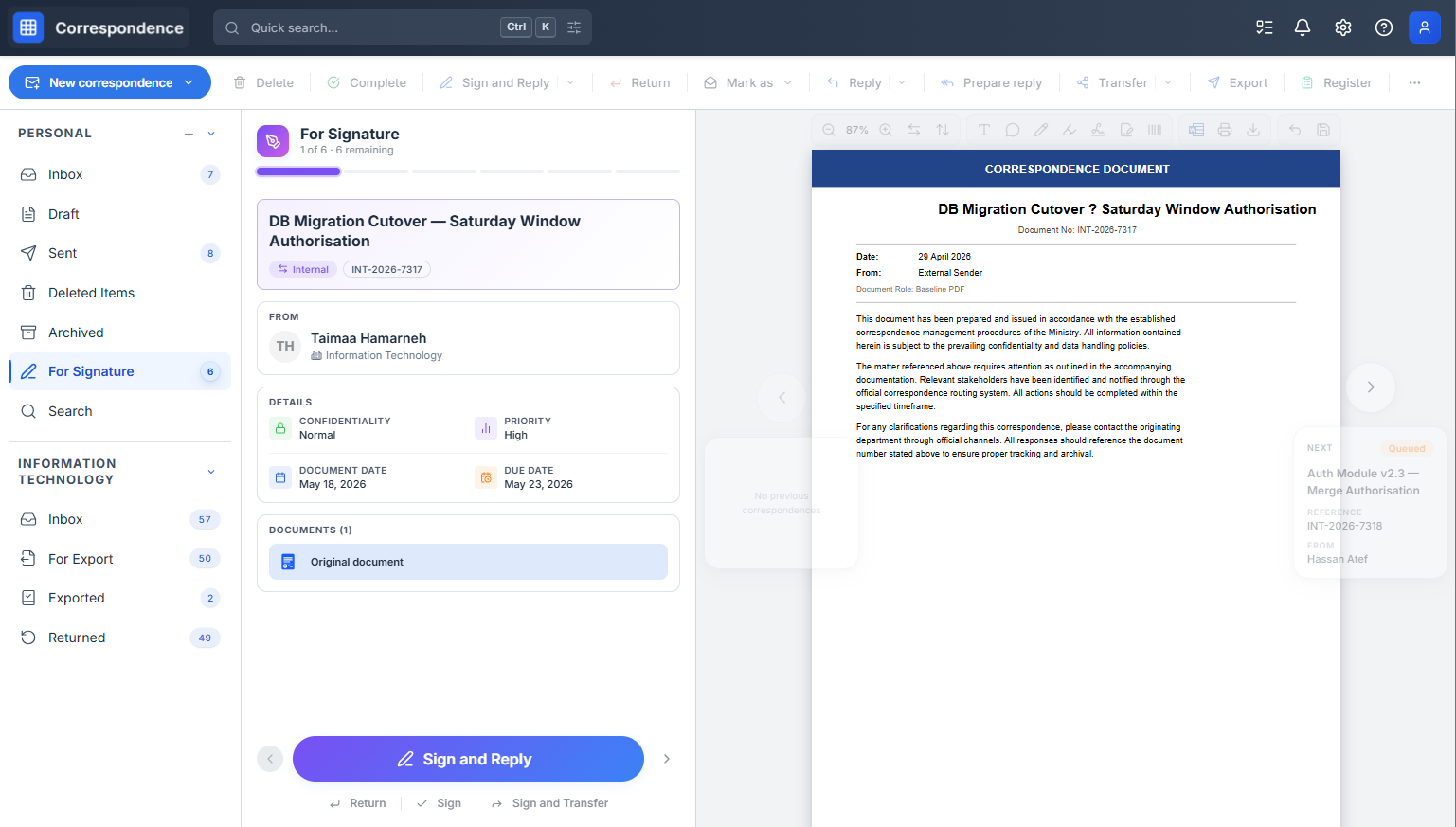1456x827 pixels.
Task: Open the help question mark icon
Action: point(1384,27)
